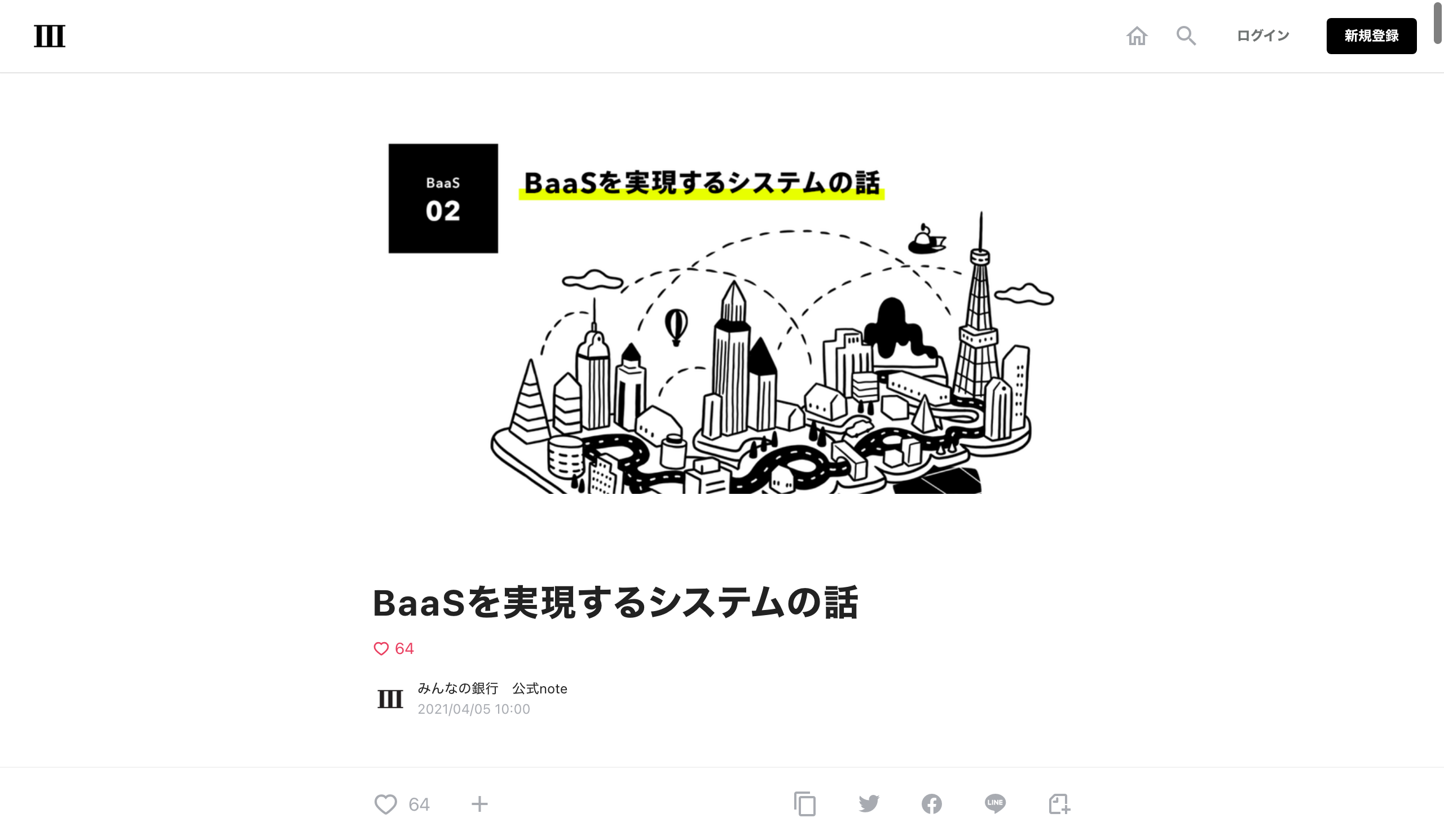The image size is (1444, 840).
Task: Open search with the magnifier icon
Action: [x=1186, y=36]
